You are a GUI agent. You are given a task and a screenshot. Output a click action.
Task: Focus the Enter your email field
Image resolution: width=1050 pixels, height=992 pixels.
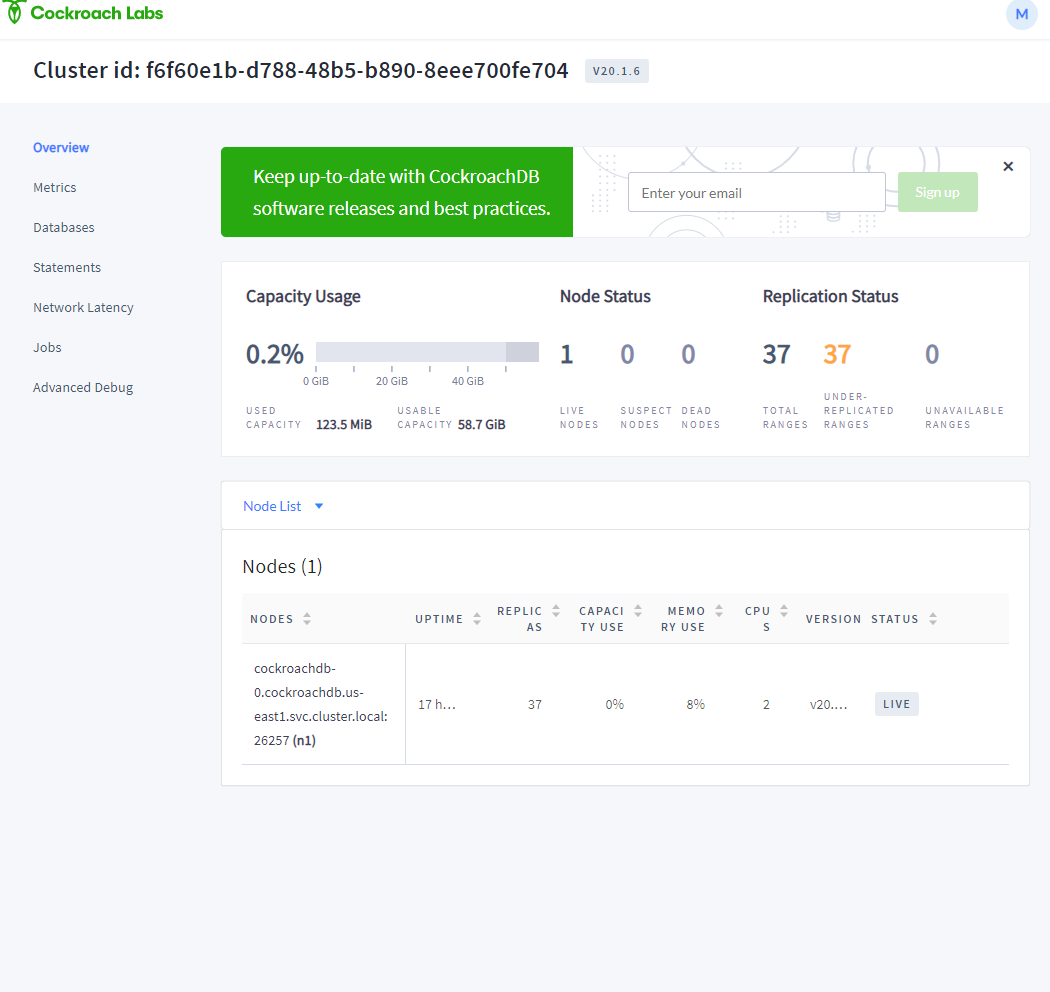click(x=757, y=192)
